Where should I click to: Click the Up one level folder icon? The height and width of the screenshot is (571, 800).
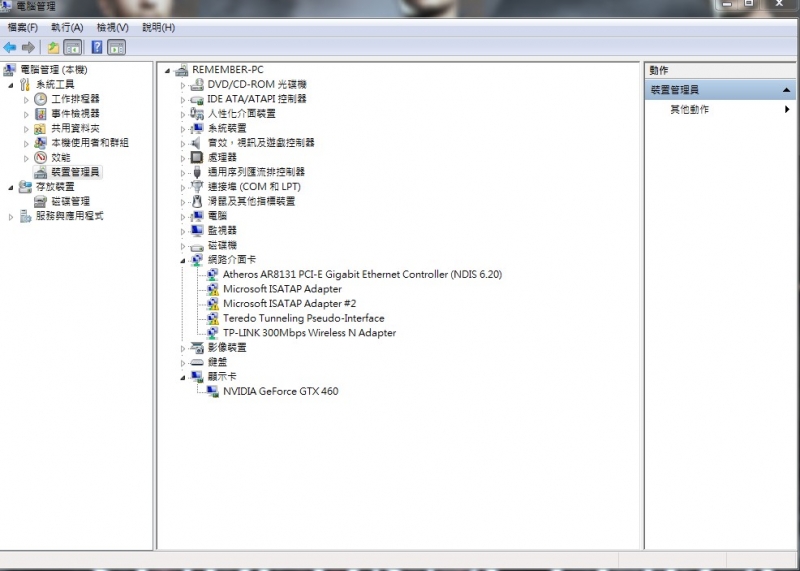tap(53, 48)
